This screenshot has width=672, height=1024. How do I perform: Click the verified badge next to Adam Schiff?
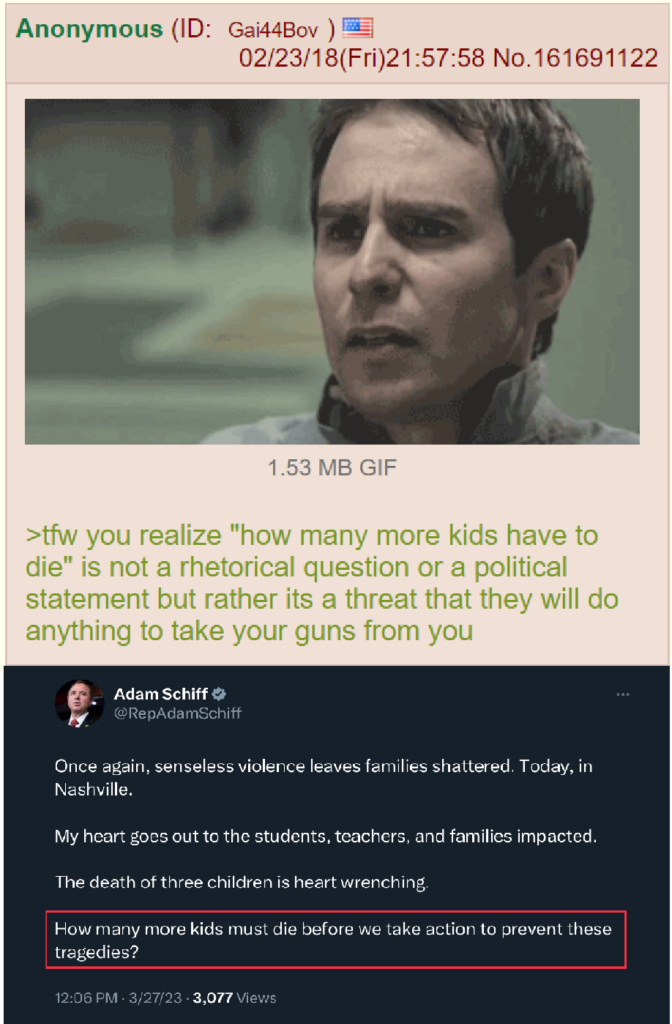pos(219,694)
